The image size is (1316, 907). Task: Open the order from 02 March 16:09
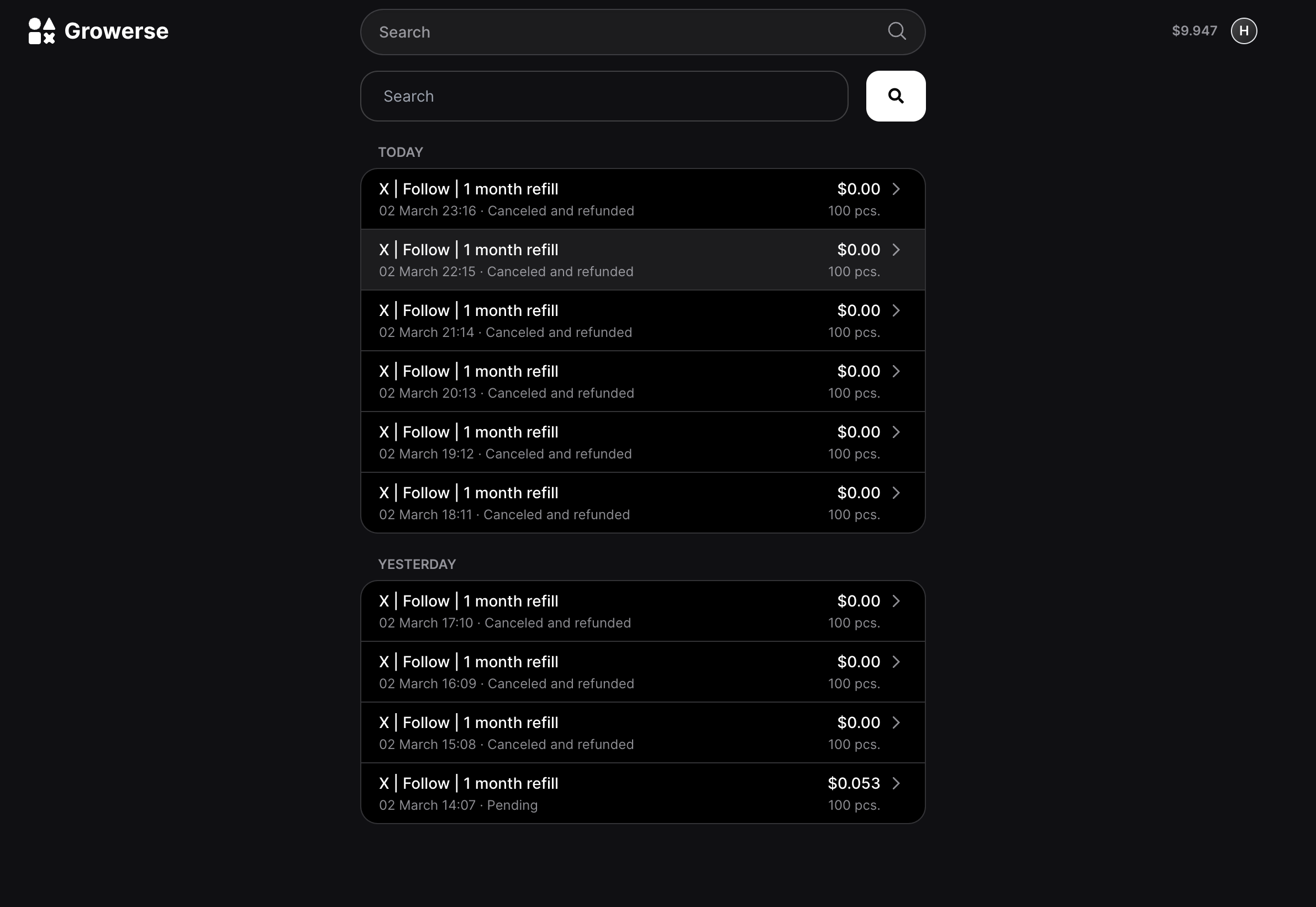click(643, 672)
